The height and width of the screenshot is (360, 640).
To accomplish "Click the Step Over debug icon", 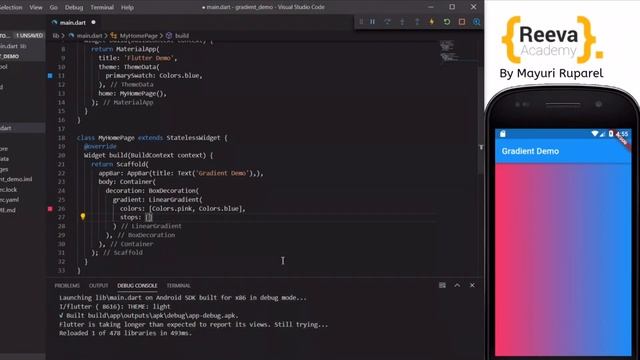I will 387,22.
